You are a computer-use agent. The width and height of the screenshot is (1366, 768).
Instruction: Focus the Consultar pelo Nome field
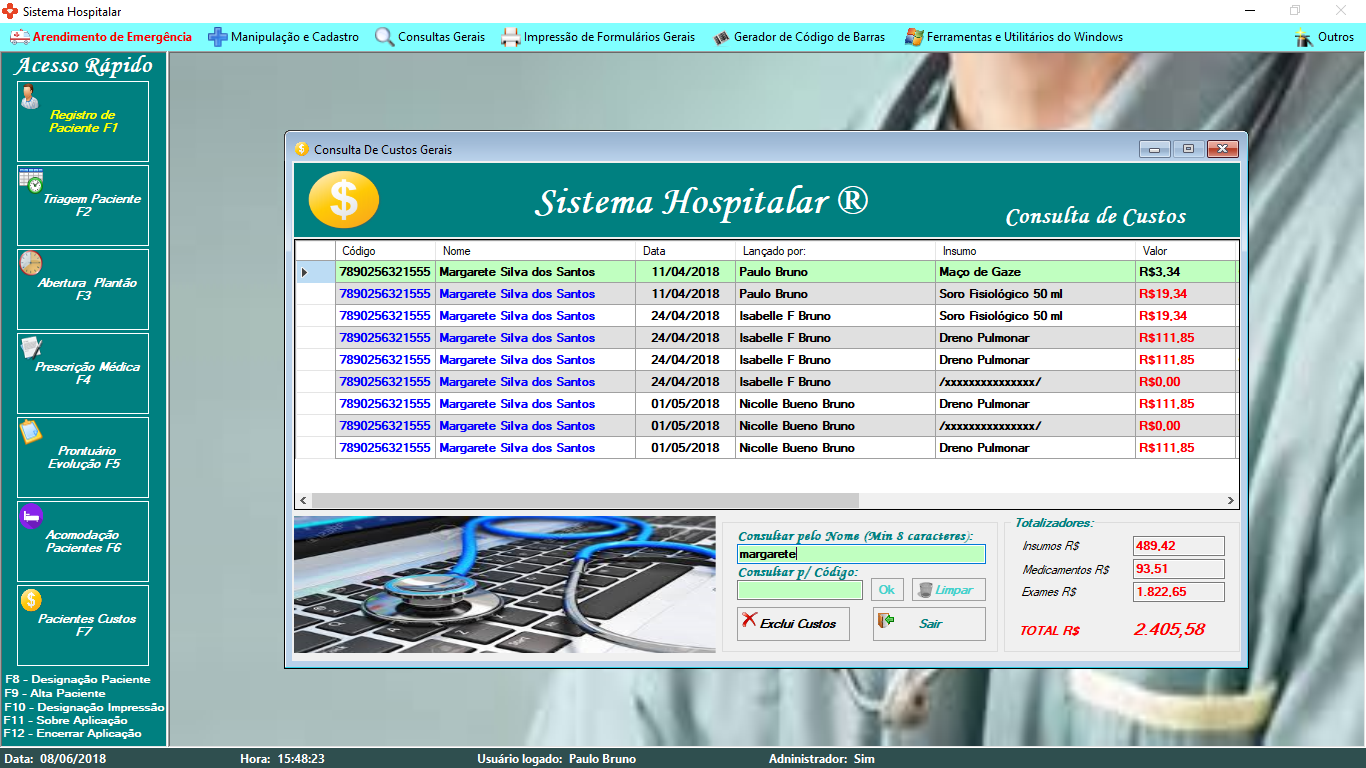pos(861,554)
